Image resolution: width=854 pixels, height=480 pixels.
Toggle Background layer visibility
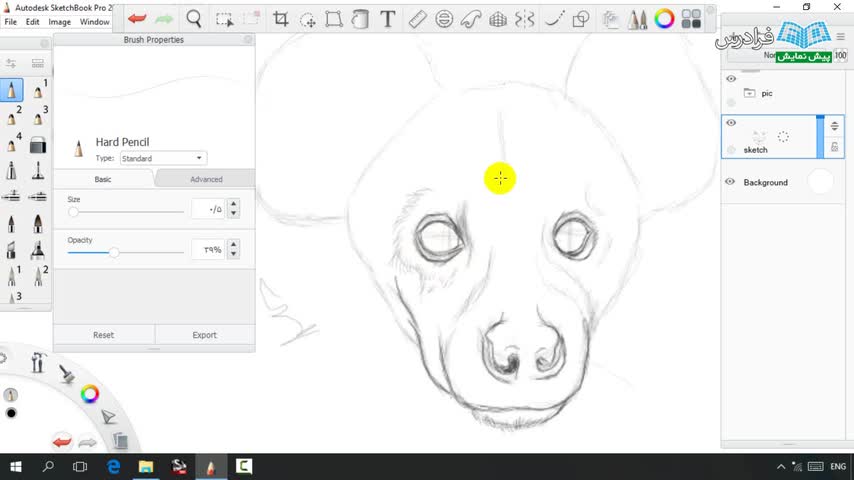tap(730, 182)
